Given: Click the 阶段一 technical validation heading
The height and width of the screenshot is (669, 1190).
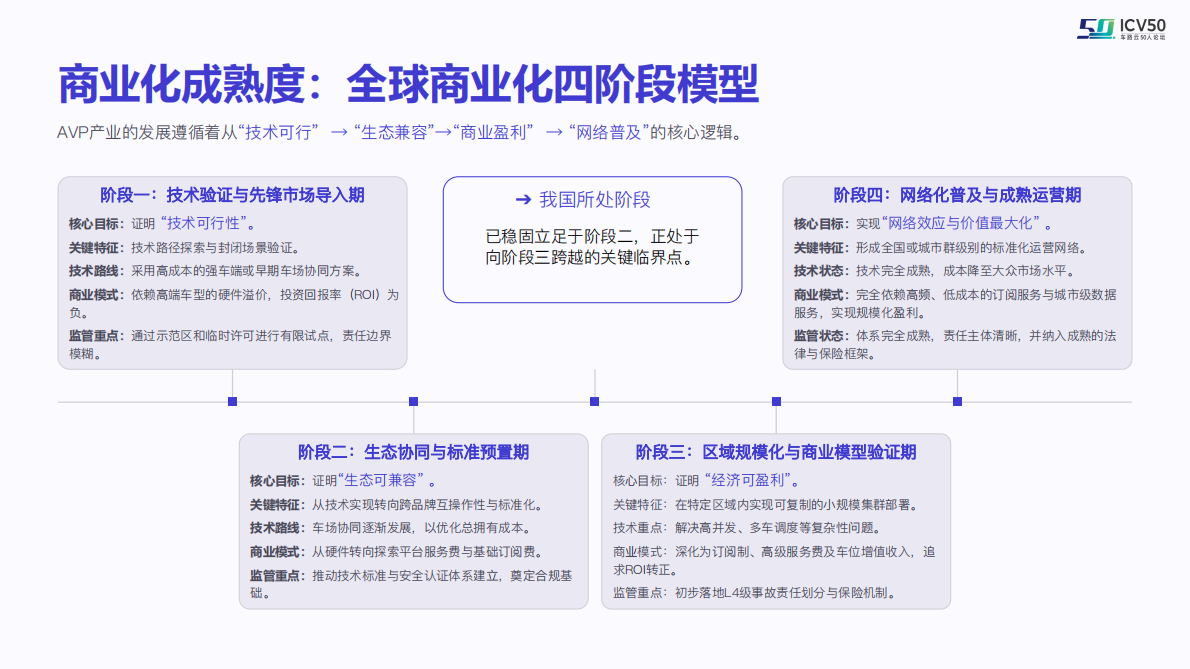Looking at the screenshot, I should click(234, 194).
